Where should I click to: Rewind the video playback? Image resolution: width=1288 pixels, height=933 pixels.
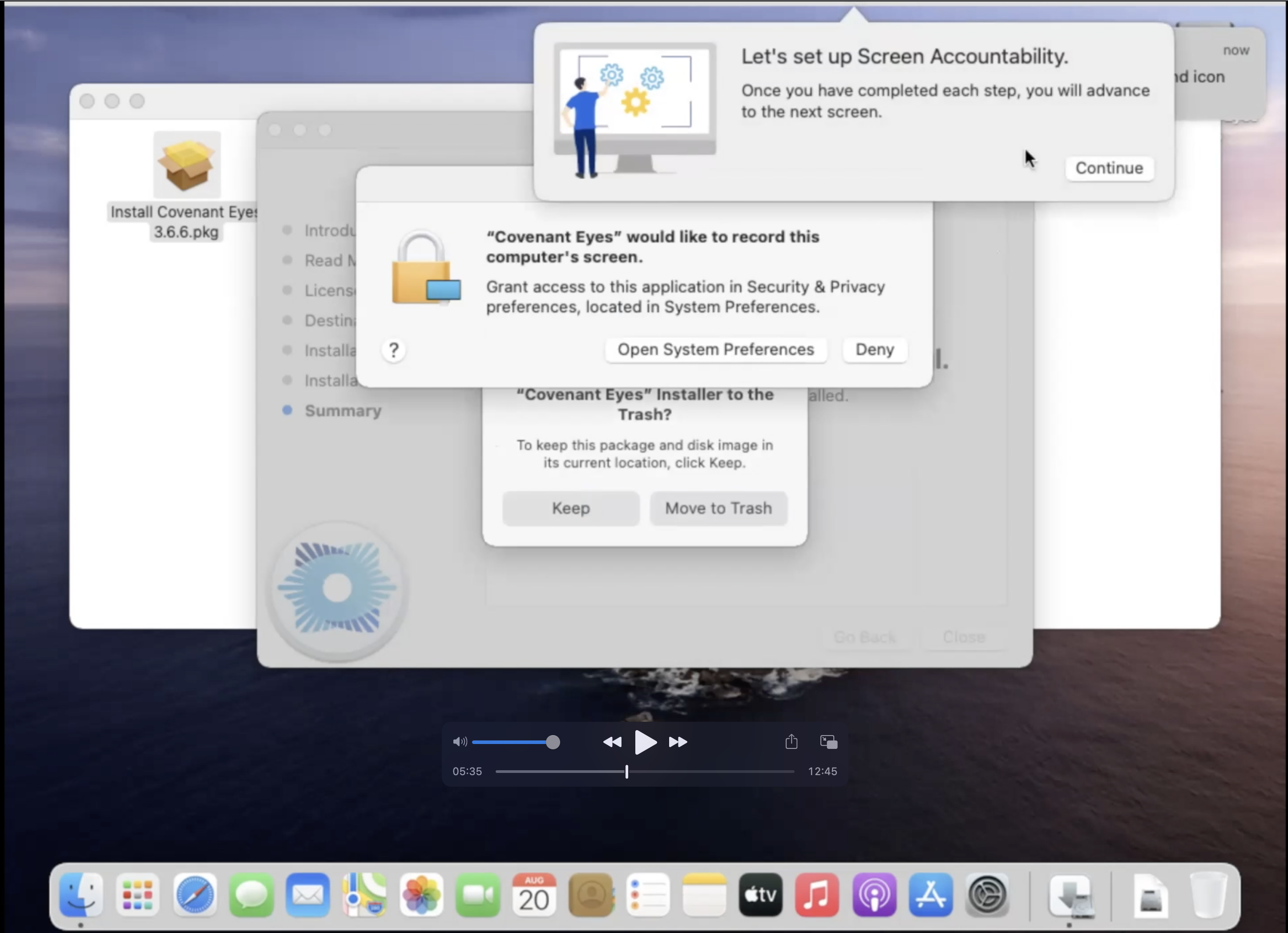[x=612, y=742]
